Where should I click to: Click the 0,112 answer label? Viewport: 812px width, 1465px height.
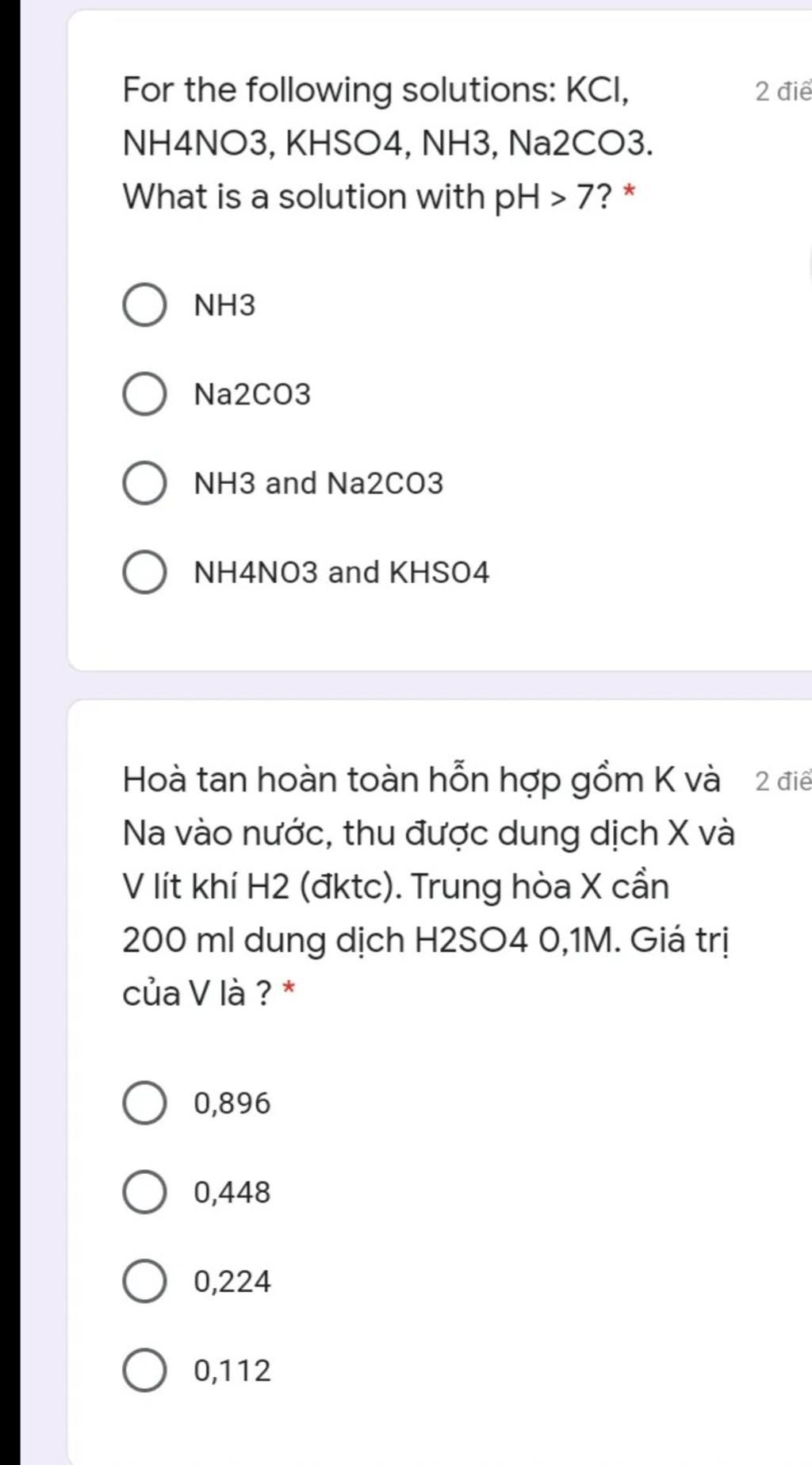232,1371
